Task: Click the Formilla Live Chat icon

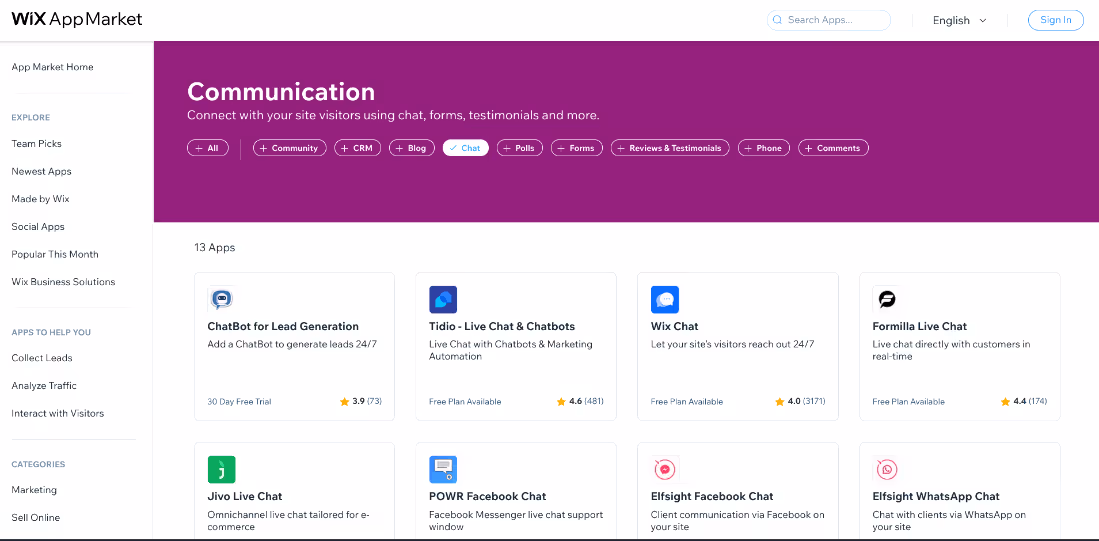Action: point(887,299)
